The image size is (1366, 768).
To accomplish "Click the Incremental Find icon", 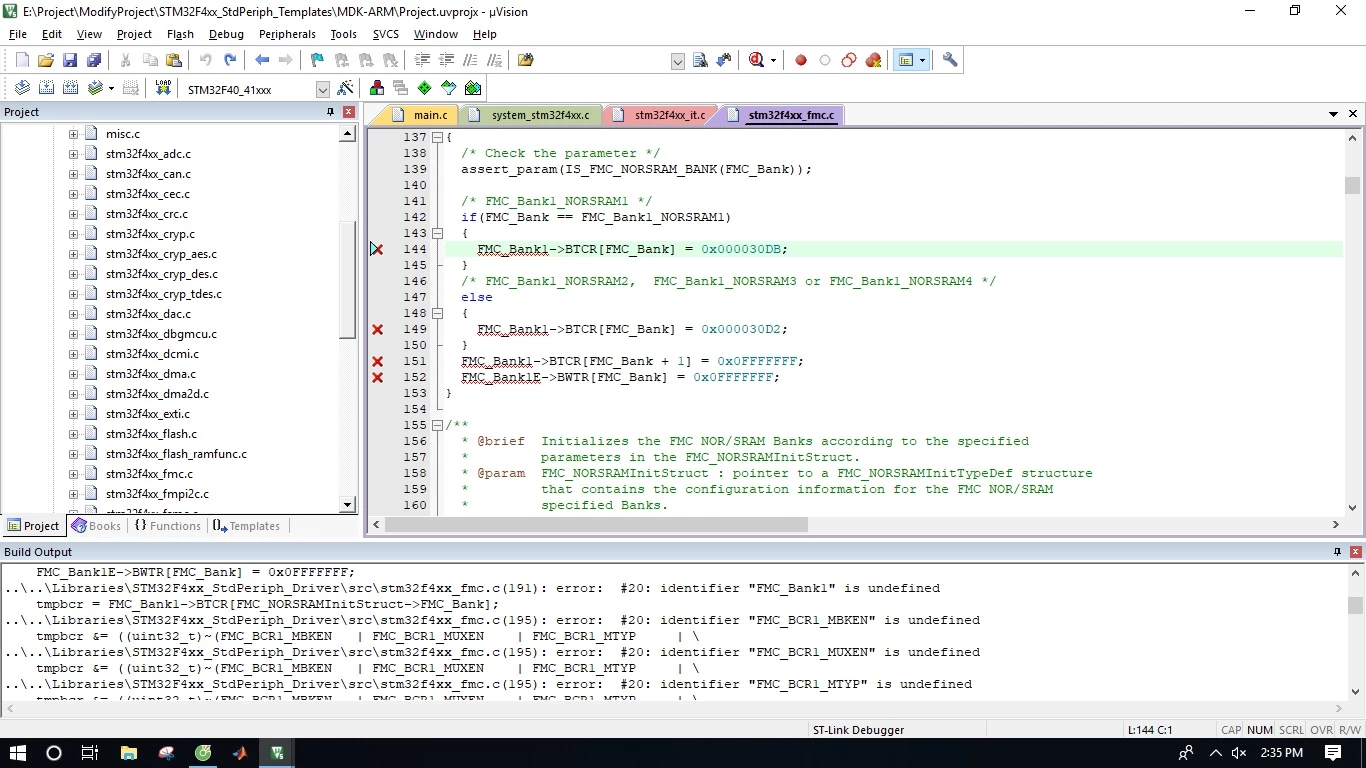I will [724, 60].
